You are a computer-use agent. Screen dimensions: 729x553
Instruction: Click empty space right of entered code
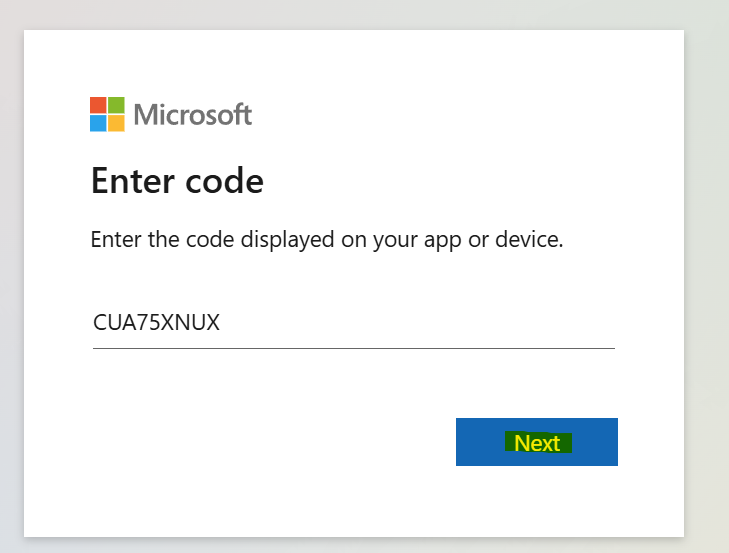click(418, 323)
